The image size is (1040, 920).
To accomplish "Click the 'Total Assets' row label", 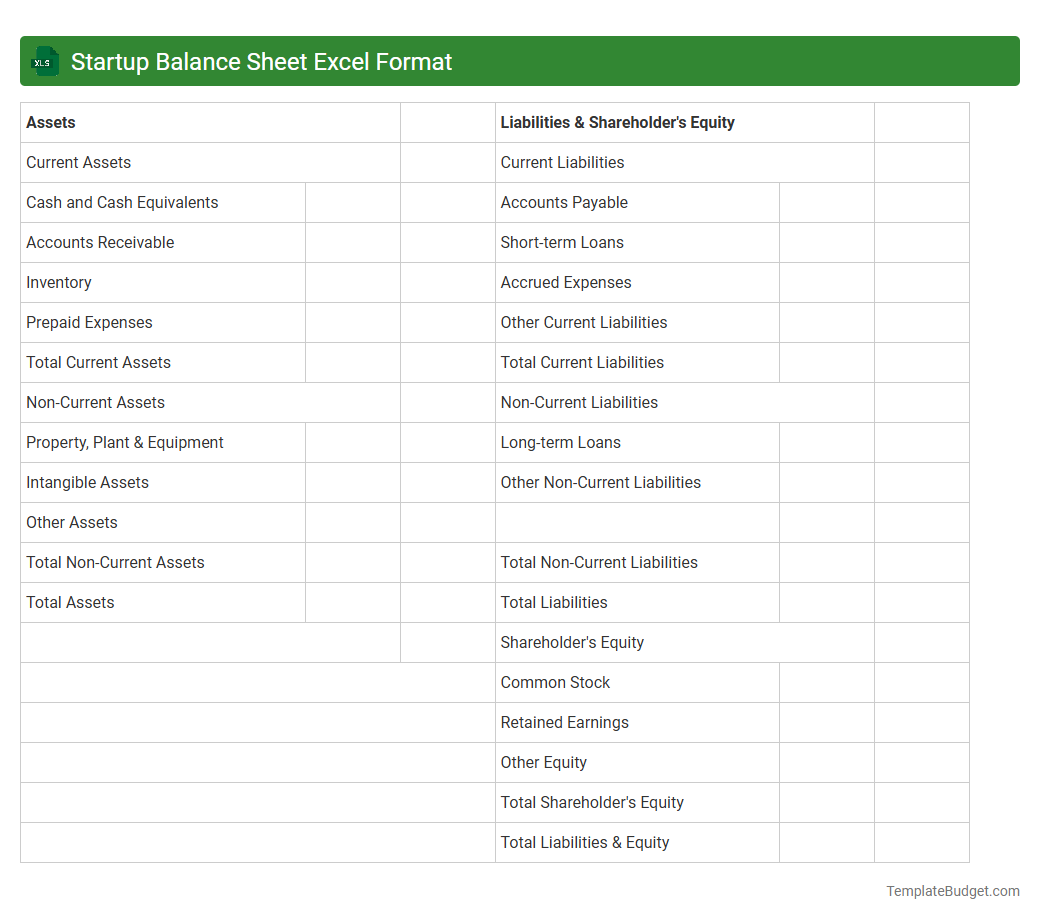I will 70,602.
